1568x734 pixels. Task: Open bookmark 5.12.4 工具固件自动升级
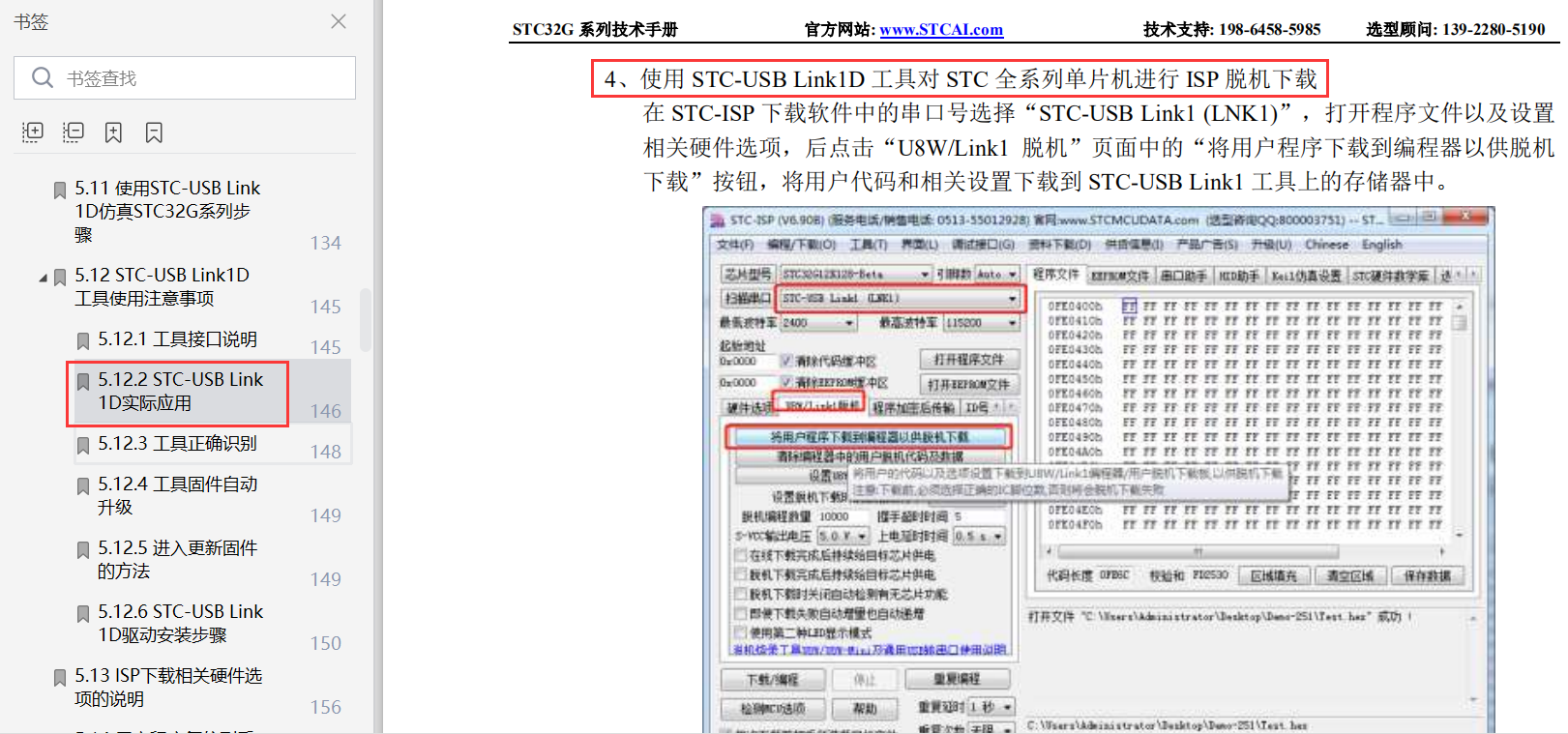(x=177, y=495)
